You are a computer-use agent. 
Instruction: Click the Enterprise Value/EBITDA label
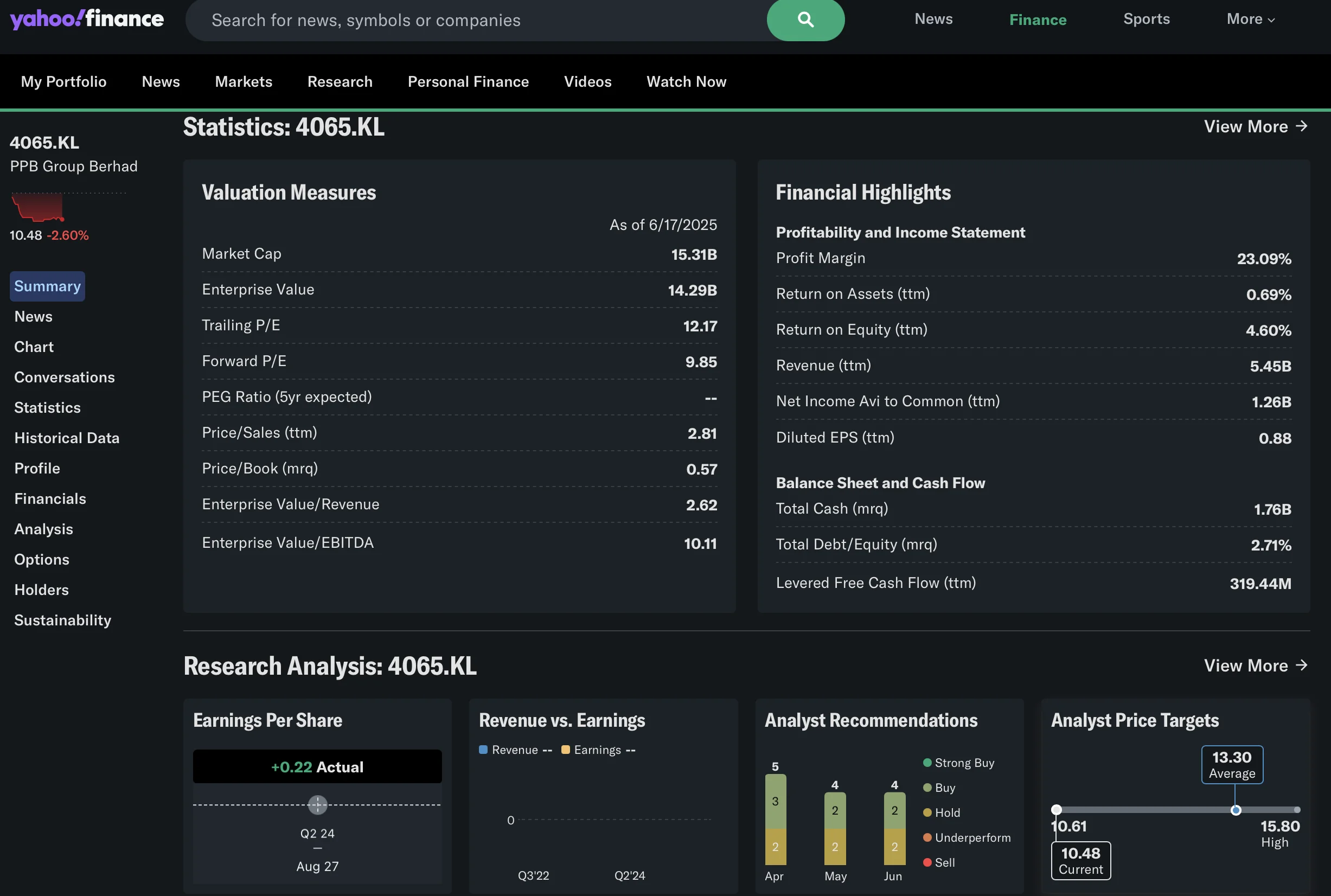[x=288, y=542]
